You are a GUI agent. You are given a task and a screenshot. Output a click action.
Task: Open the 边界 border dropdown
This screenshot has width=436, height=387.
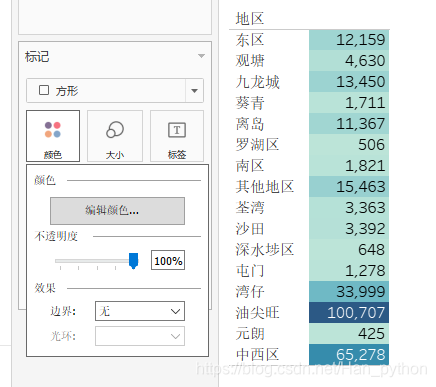coord(140,311)
